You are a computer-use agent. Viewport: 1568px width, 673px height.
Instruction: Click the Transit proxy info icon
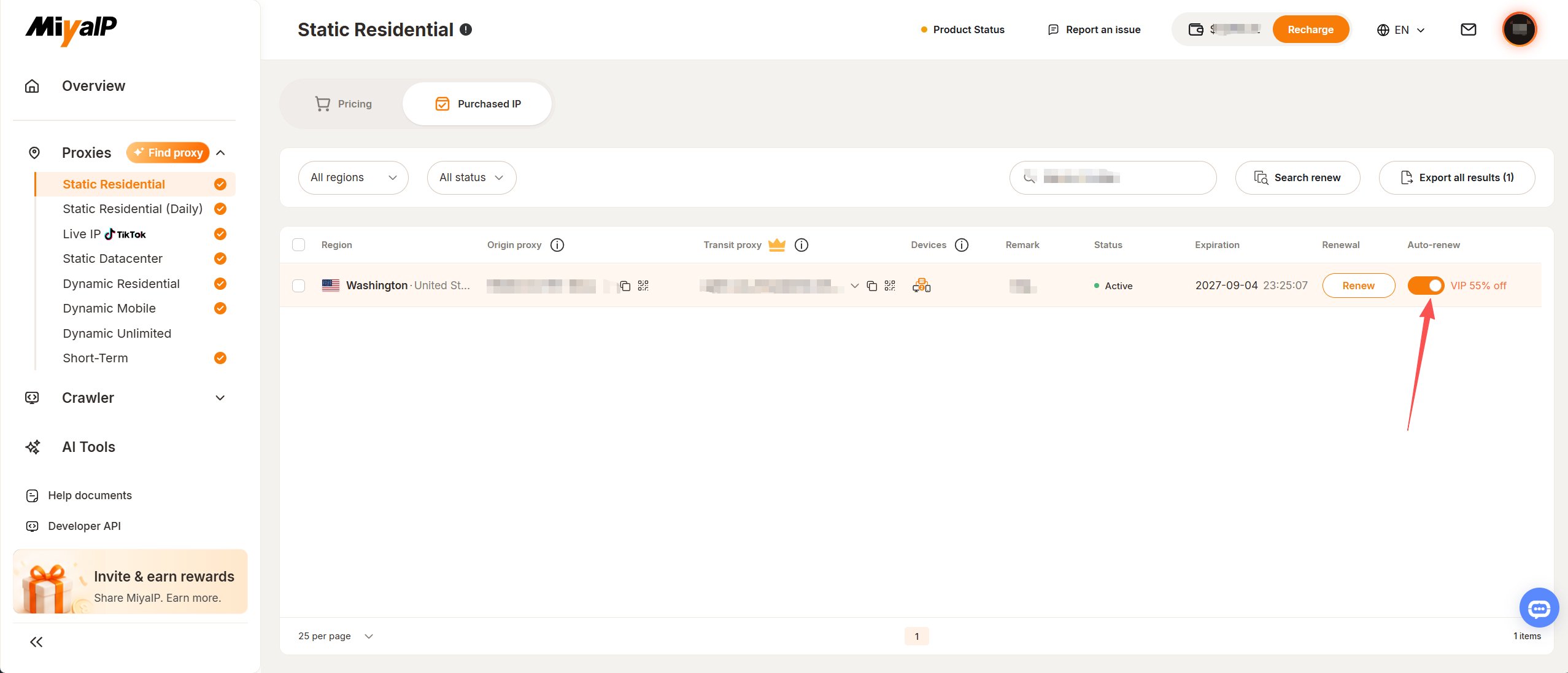pyautogui.click(x=801, y=245)
